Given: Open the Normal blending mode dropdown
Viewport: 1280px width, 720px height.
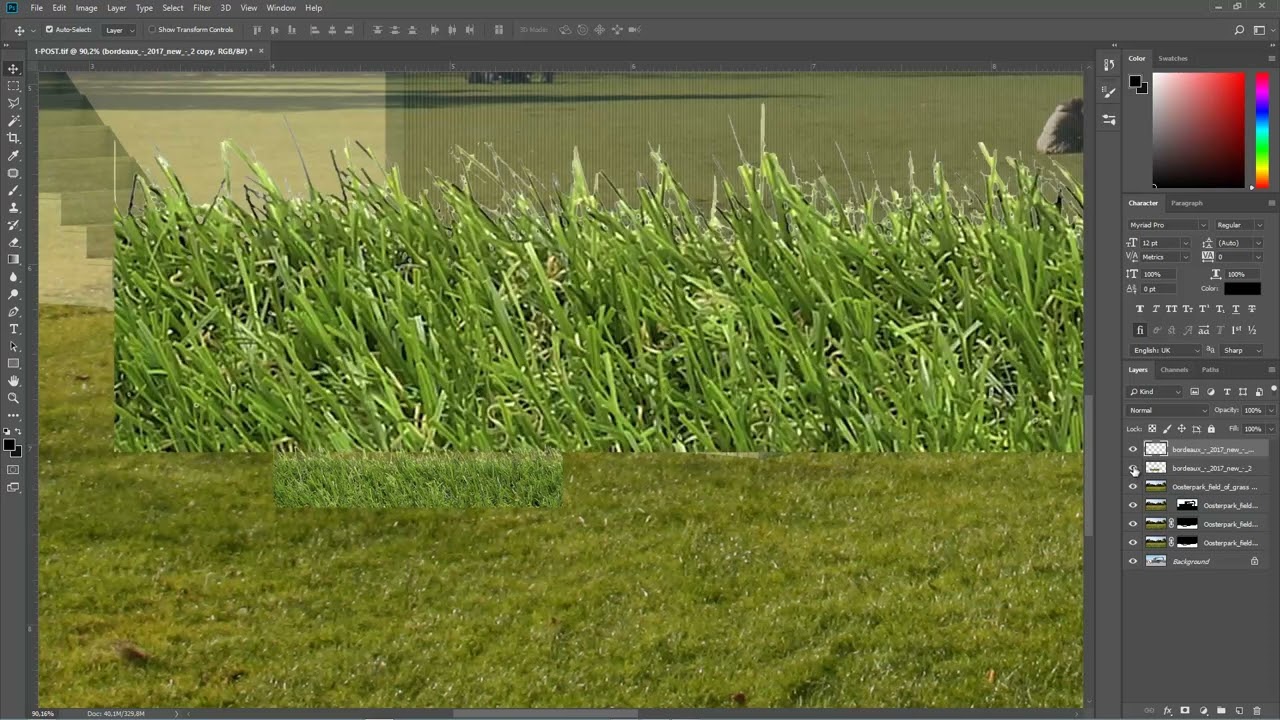Looking at the screenshot, I should click(1168, 410).
